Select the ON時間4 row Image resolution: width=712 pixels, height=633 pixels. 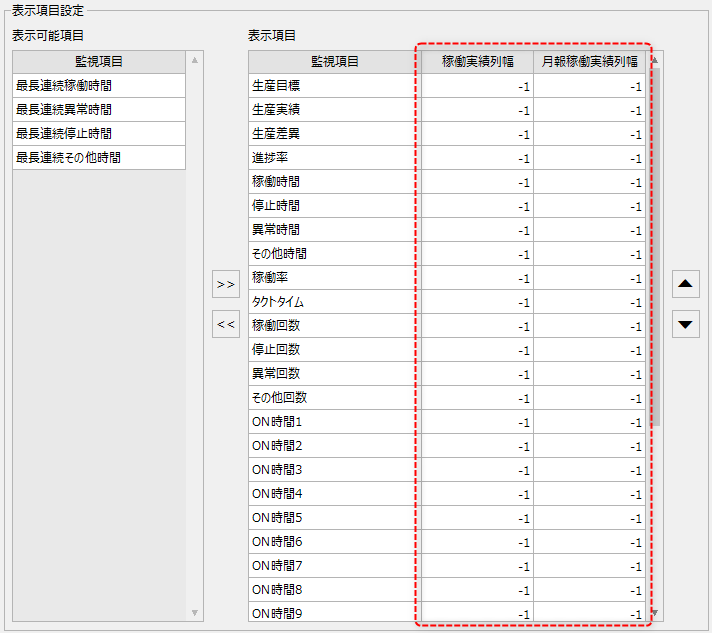447,494
